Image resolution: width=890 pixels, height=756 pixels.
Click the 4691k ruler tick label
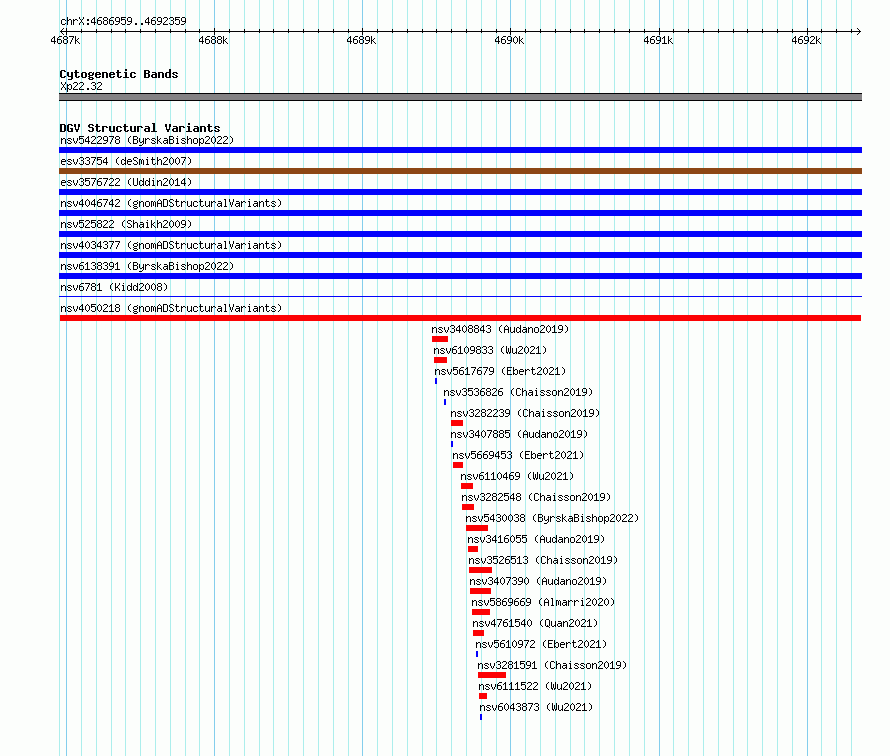click(x=658, y=40)
